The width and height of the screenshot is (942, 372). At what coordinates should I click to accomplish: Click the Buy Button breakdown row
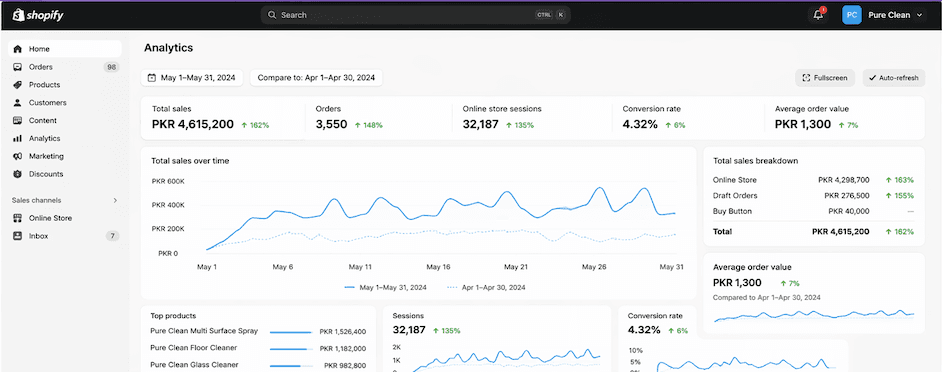pos(813,212)
